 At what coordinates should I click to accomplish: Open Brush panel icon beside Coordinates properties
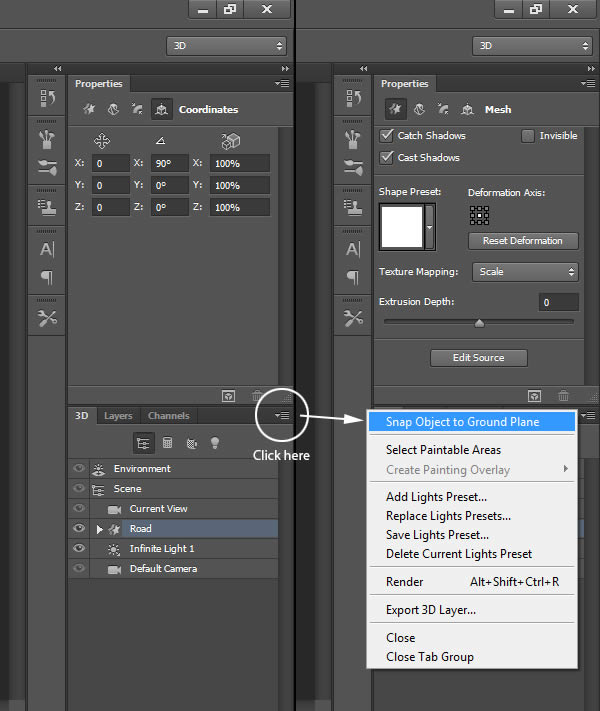47,167
